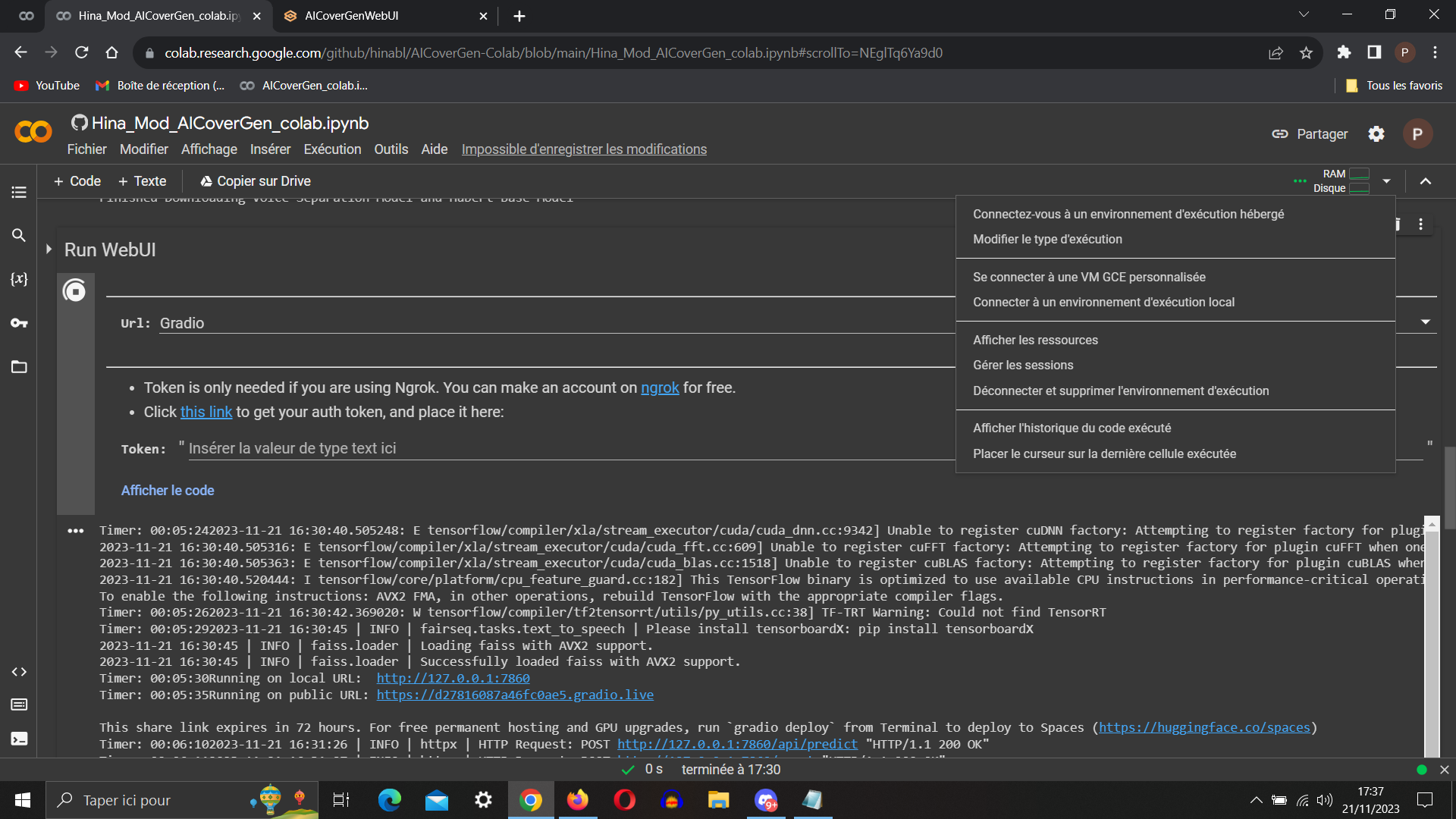Open the secrets key panel

click(19, 323)
